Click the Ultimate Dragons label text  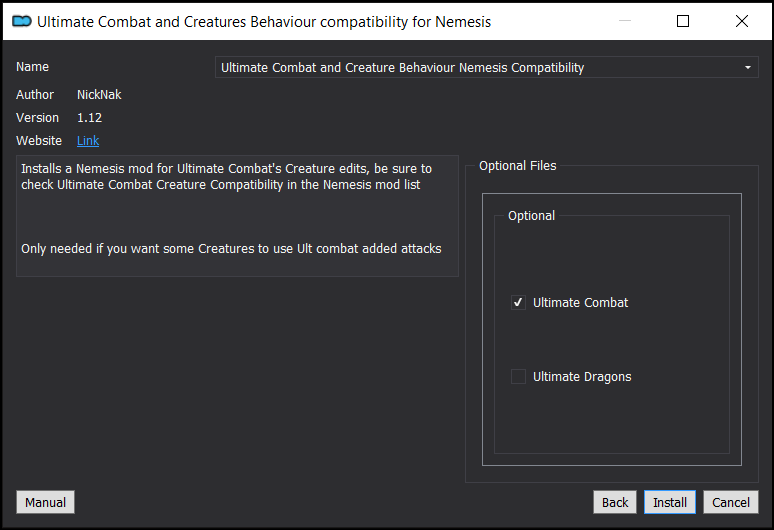coord(582,377)
